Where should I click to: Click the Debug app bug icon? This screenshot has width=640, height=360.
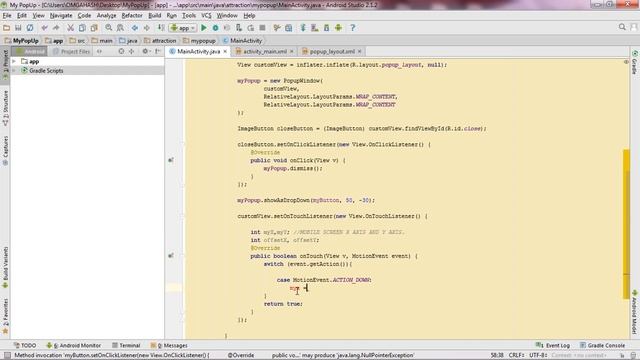(215, 28)
